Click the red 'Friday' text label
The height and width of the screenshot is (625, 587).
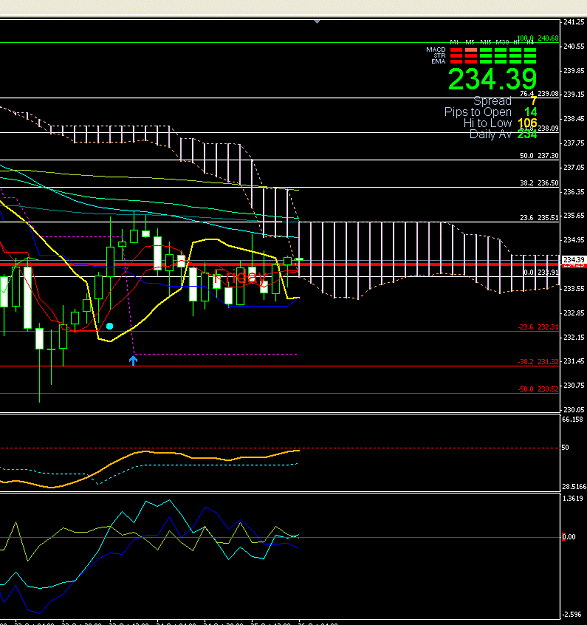coord(240,277)
